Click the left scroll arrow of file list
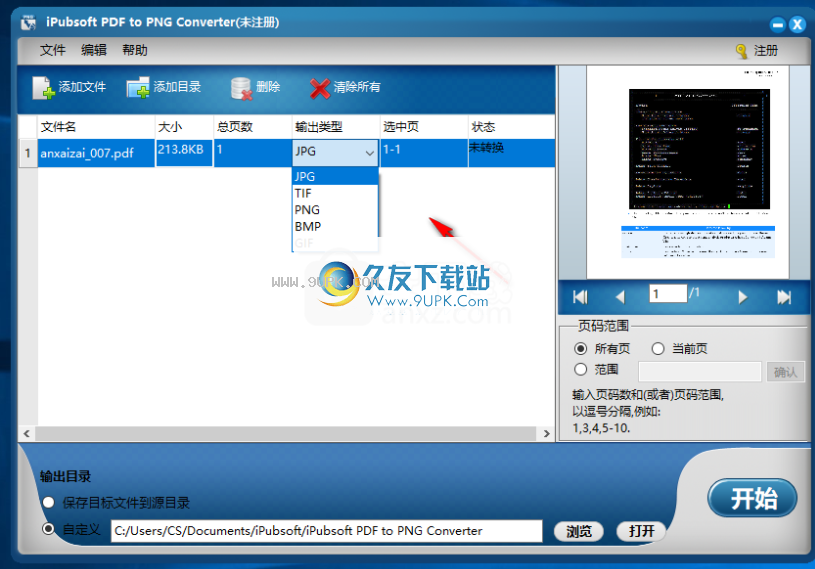 tap(27, 433)
